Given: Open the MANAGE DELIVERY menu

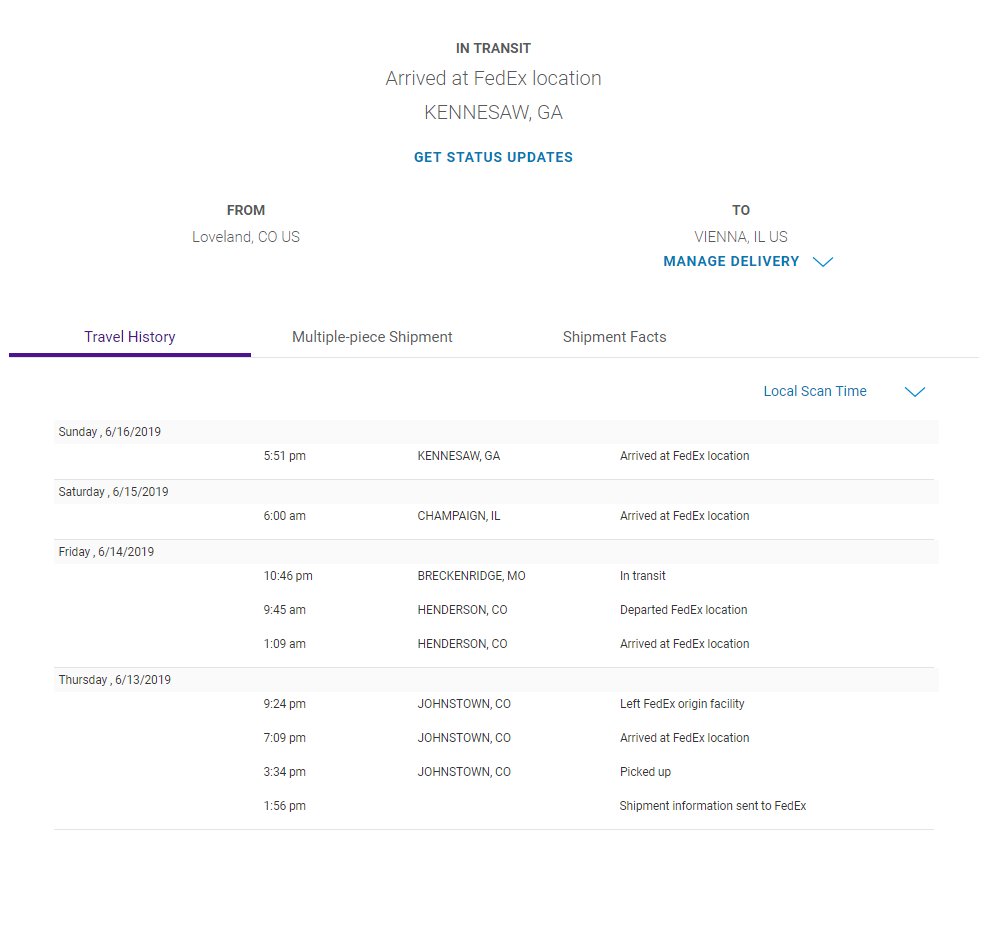Looking at the screenshot, I should (x=731, y=261).
